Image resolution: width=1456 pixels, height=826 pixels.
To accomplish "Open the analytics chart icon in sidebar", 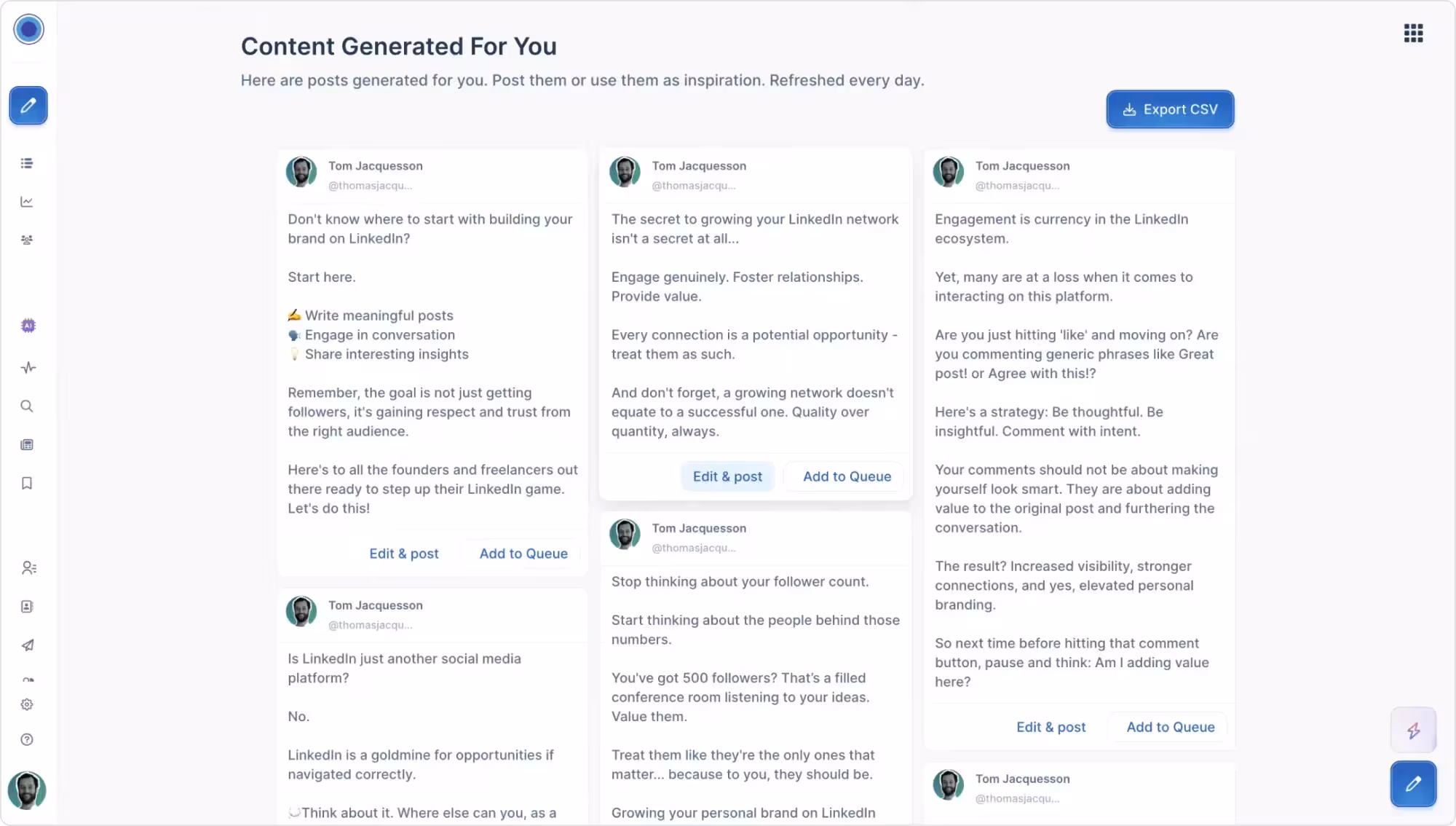I will (x=27, y=202).
